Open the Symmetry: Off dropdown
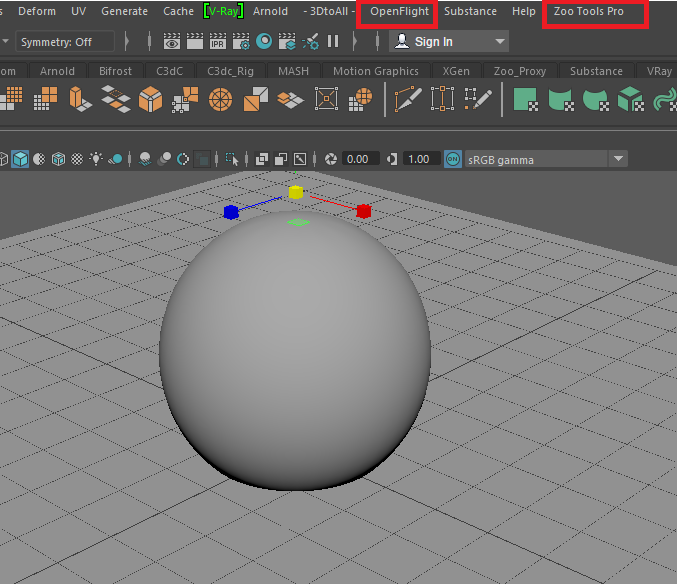Viewport: 677px width, 584px height. pos(65,42)
